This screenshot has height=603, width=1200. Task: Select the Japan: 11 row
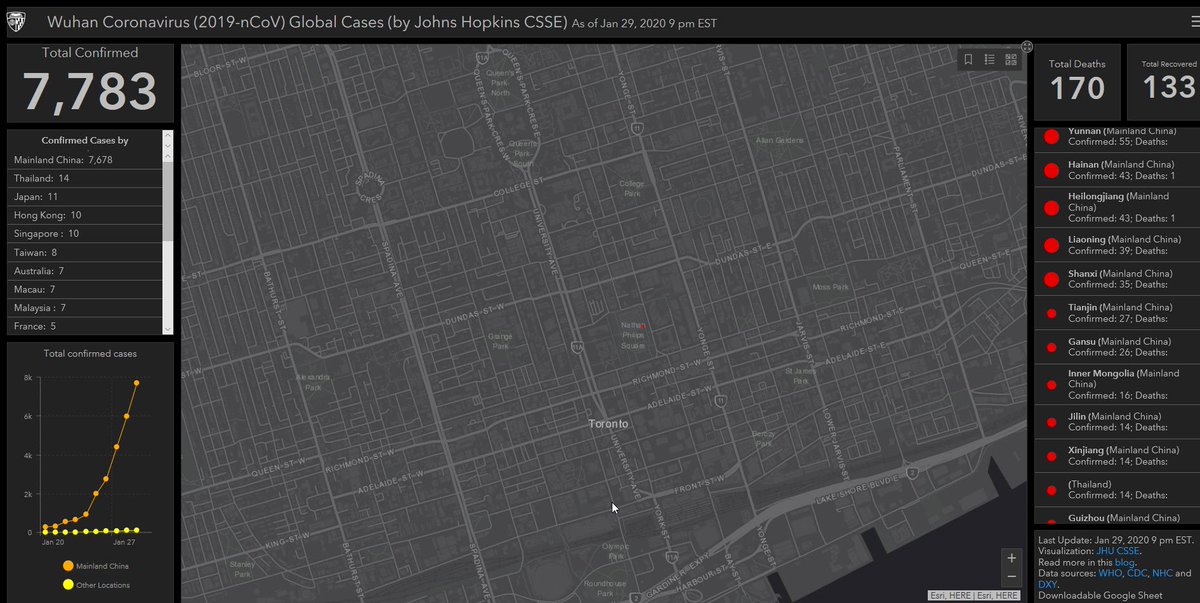point(84,197)
